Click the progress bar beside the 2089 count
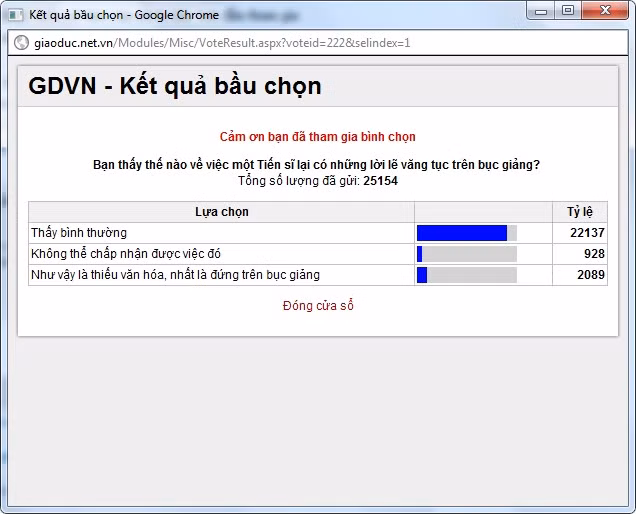This screenshot has width=636, height=514. pos(466,274)
